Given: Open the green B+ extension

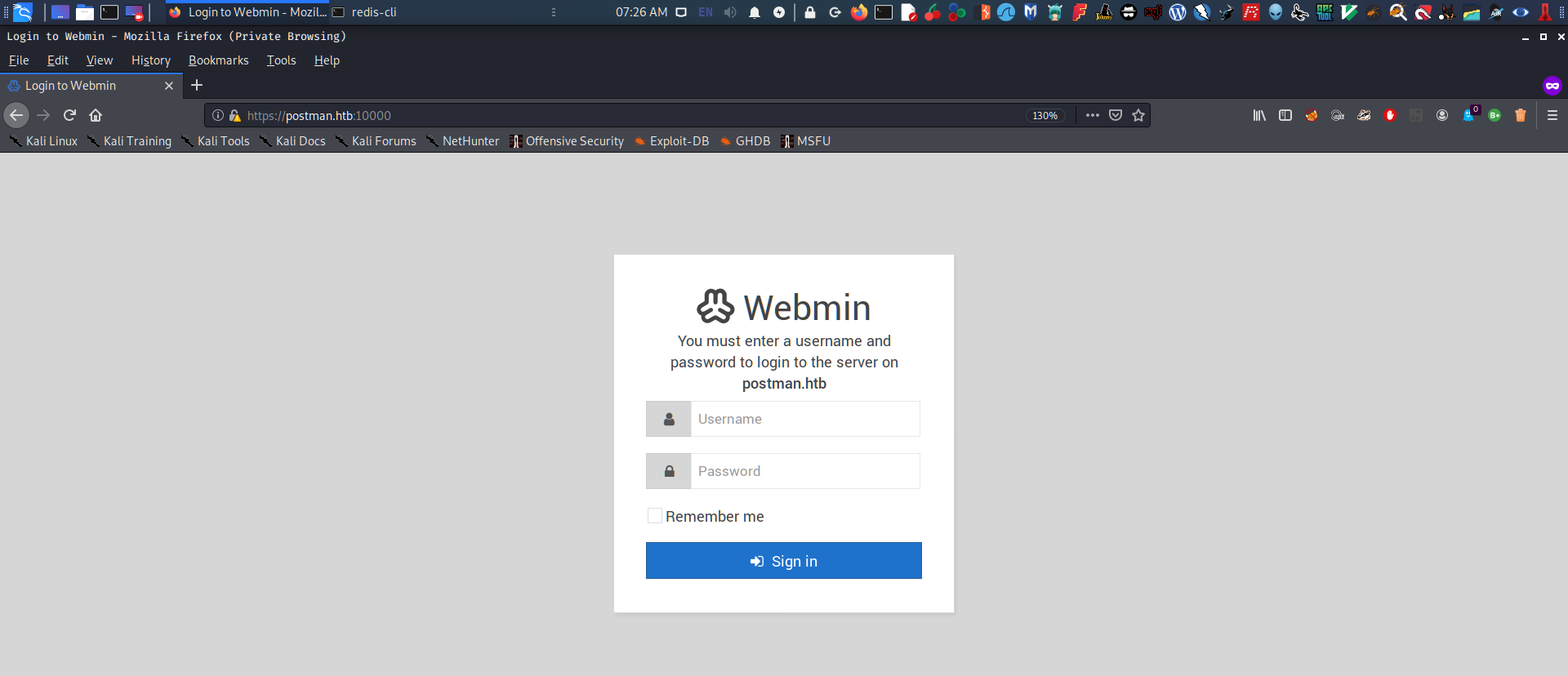Looking at the screenshot, I should tap(1494, 115).
